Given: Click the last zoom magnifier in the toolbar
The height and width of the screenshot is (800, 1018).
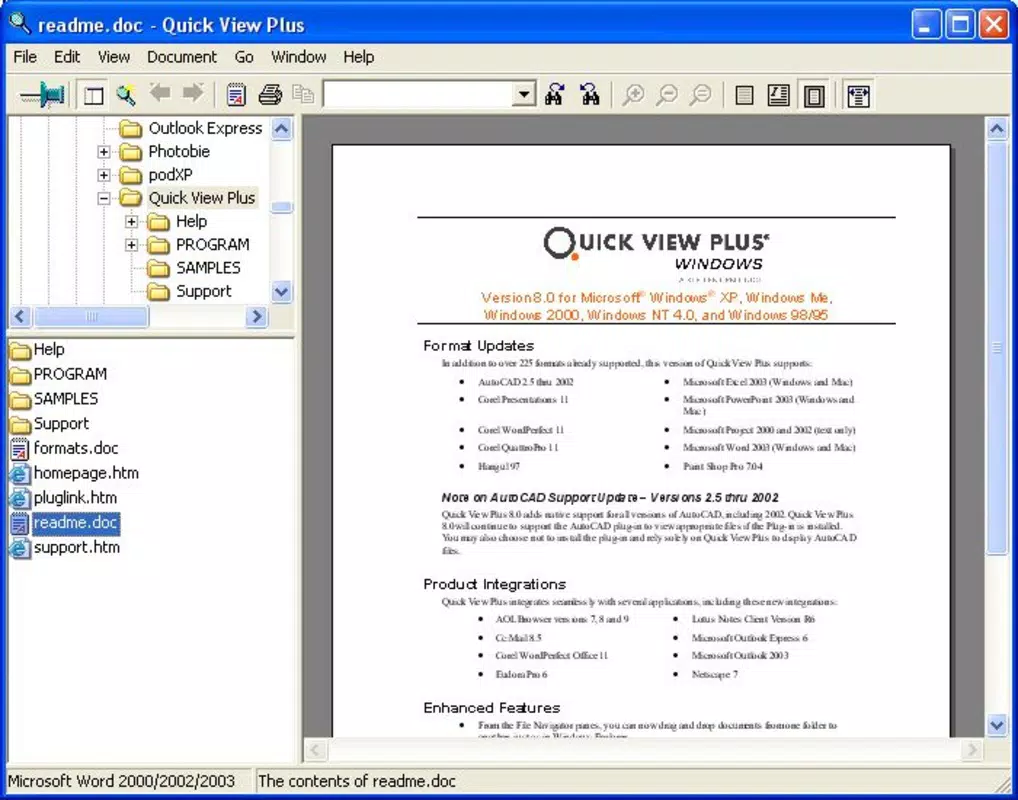Looking at the screenshot, I should (701, 95).
